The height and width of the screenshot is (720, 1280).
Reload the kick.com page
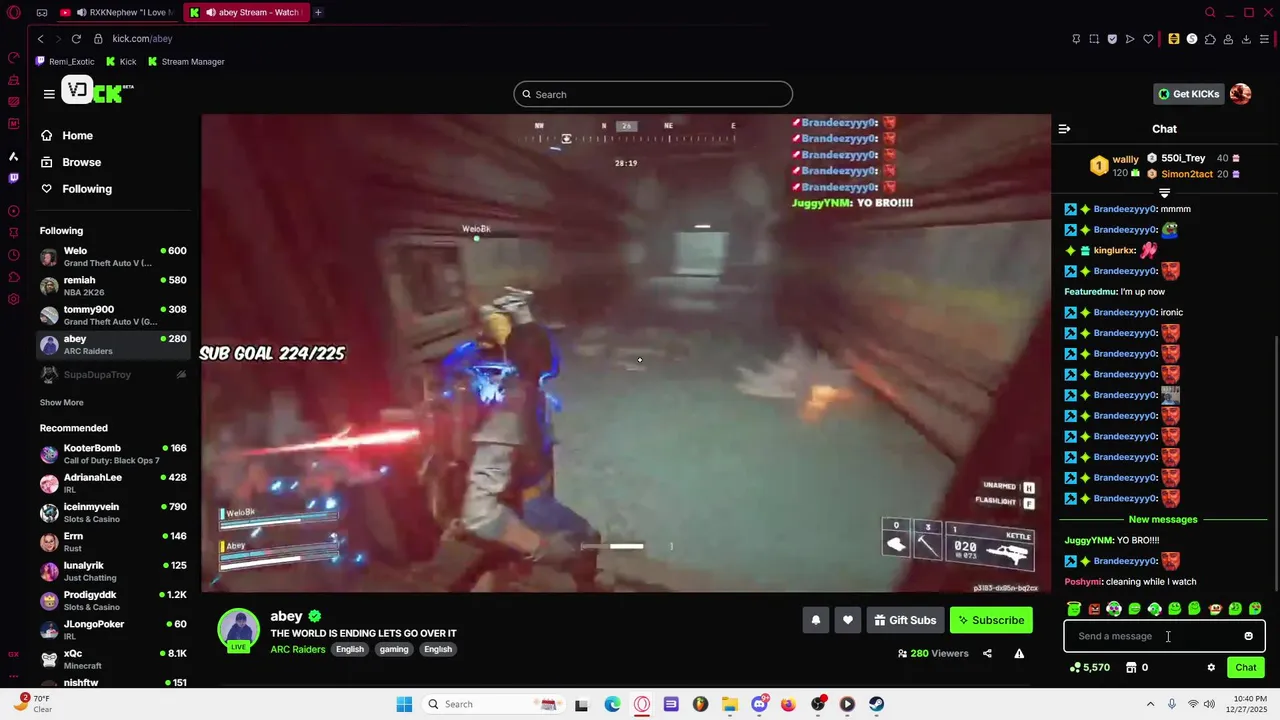[x=76, y=38]
